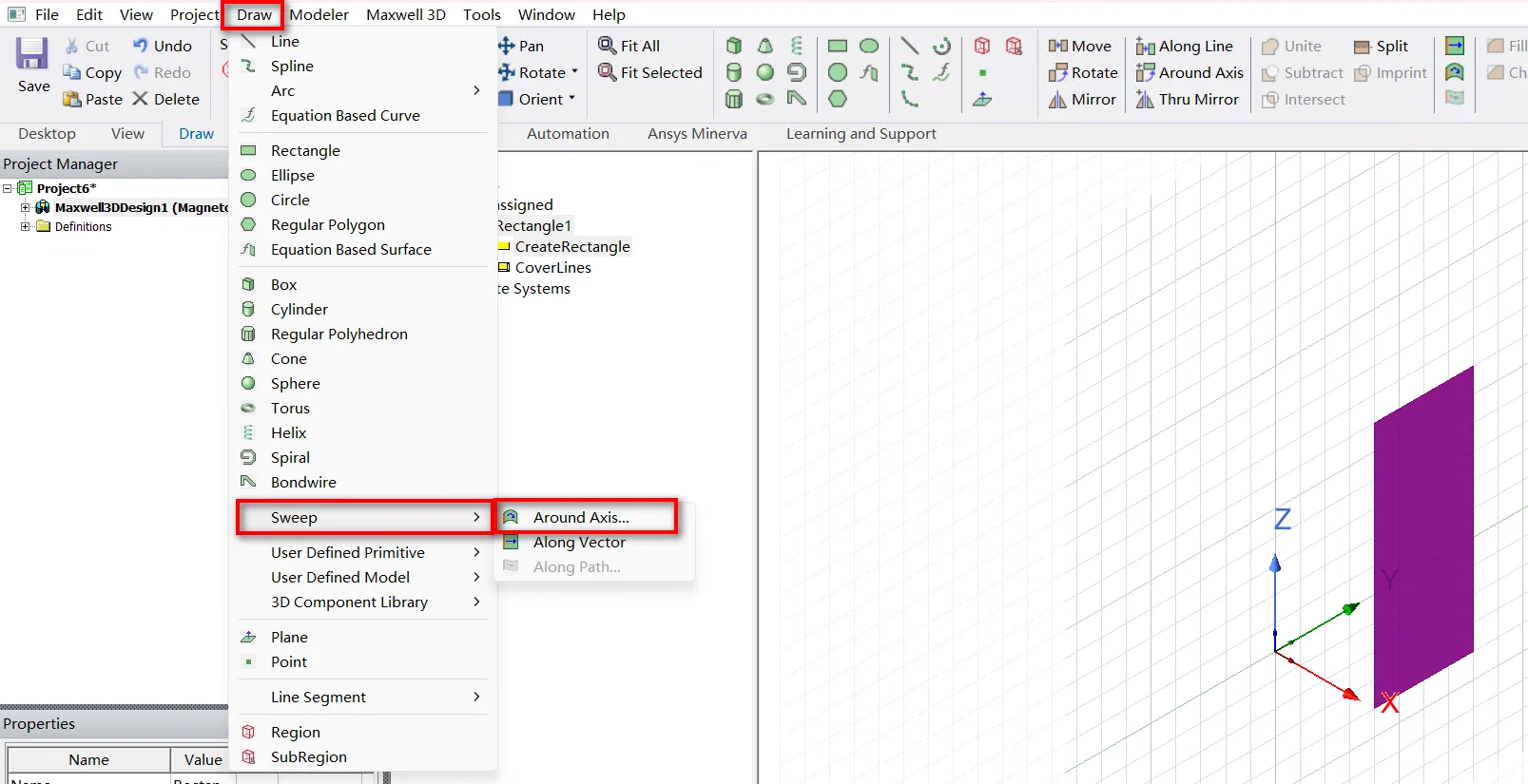1528x784 pixels.
Task: Click the Sweep Along Vector ribbon icon
Action: pyautogui.click(x=1455, y=46)
